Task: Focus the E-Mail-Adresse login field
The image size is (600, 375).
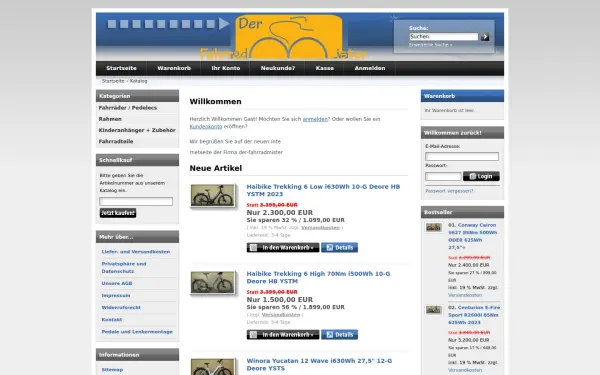Action: pos(462,156)
